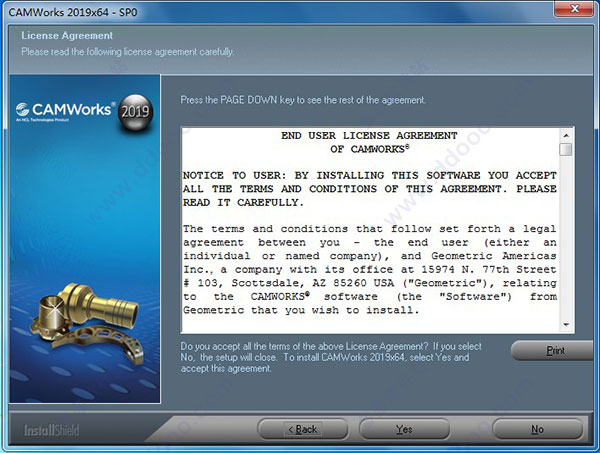600x453 pixels.
Task: Click the 'NOTICE TO USER' paragraph
Action: pyautogui.click(x=370, y=189)
